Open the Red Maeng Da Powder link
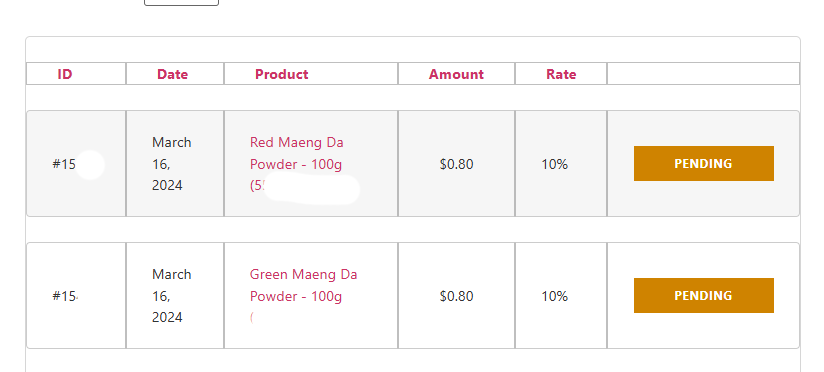824x372 pixels. pos(296,153)
